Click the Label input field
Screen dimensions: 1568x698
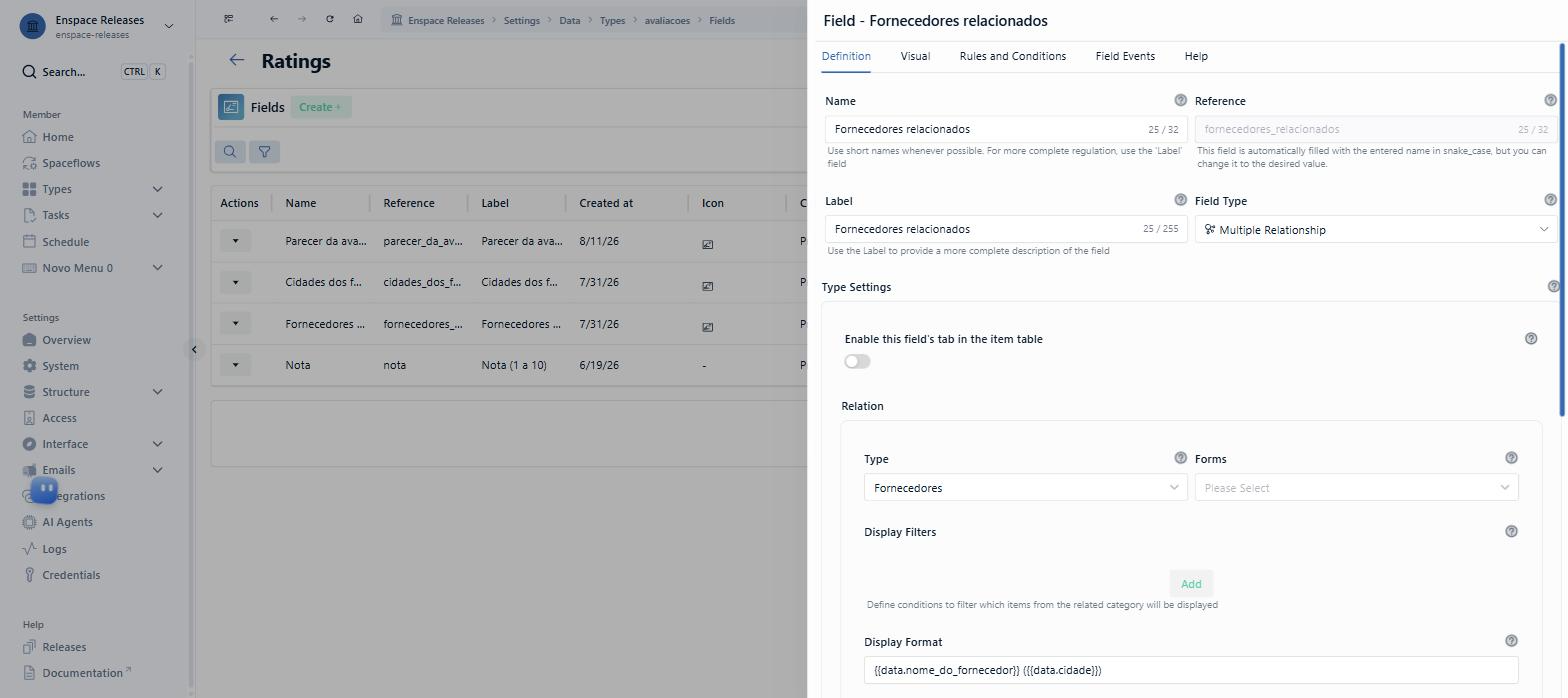(1006, 229)
